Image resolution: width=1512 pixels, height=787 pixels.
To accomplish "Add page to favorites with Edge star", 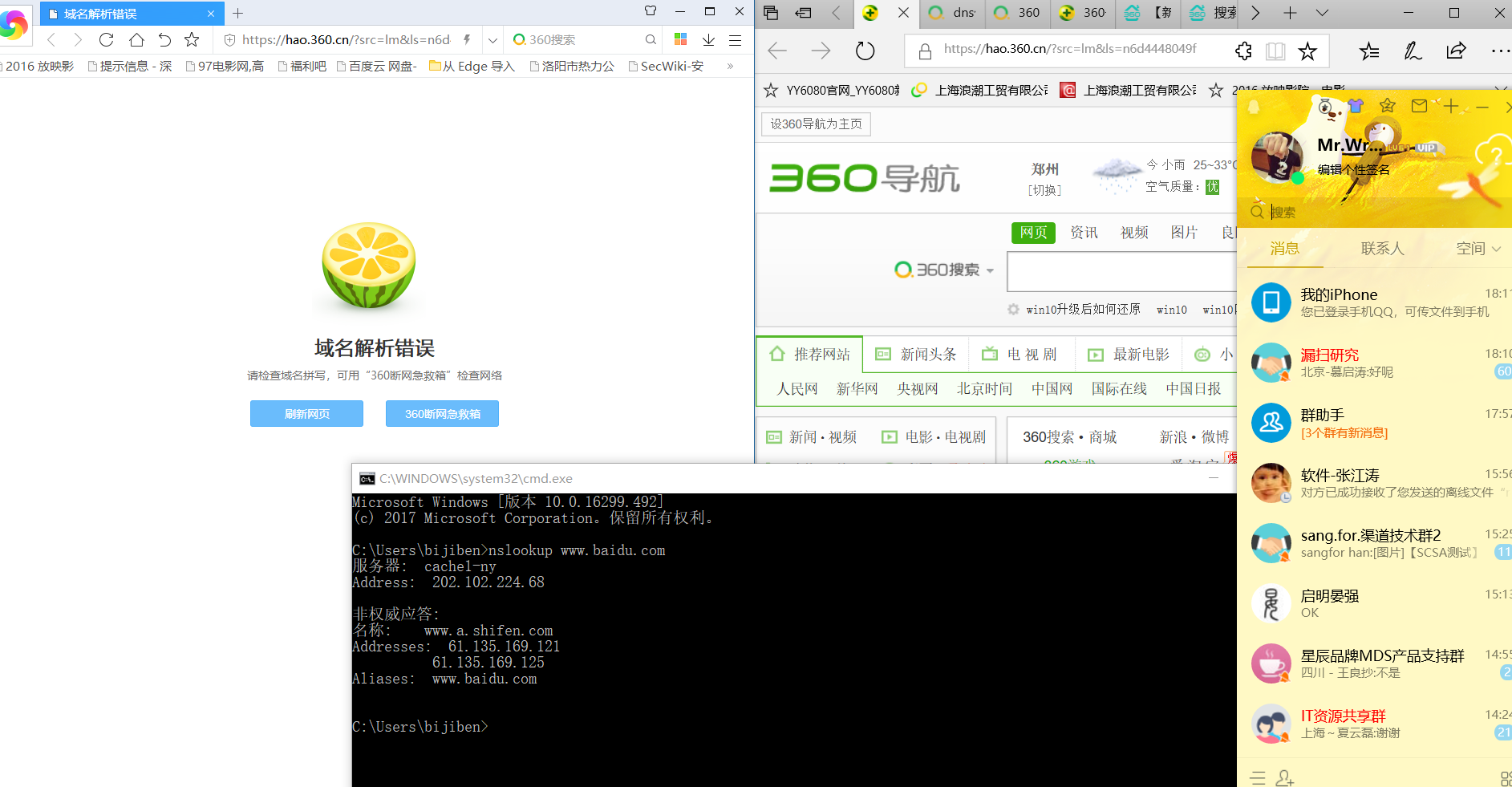I will (1307, 51).
